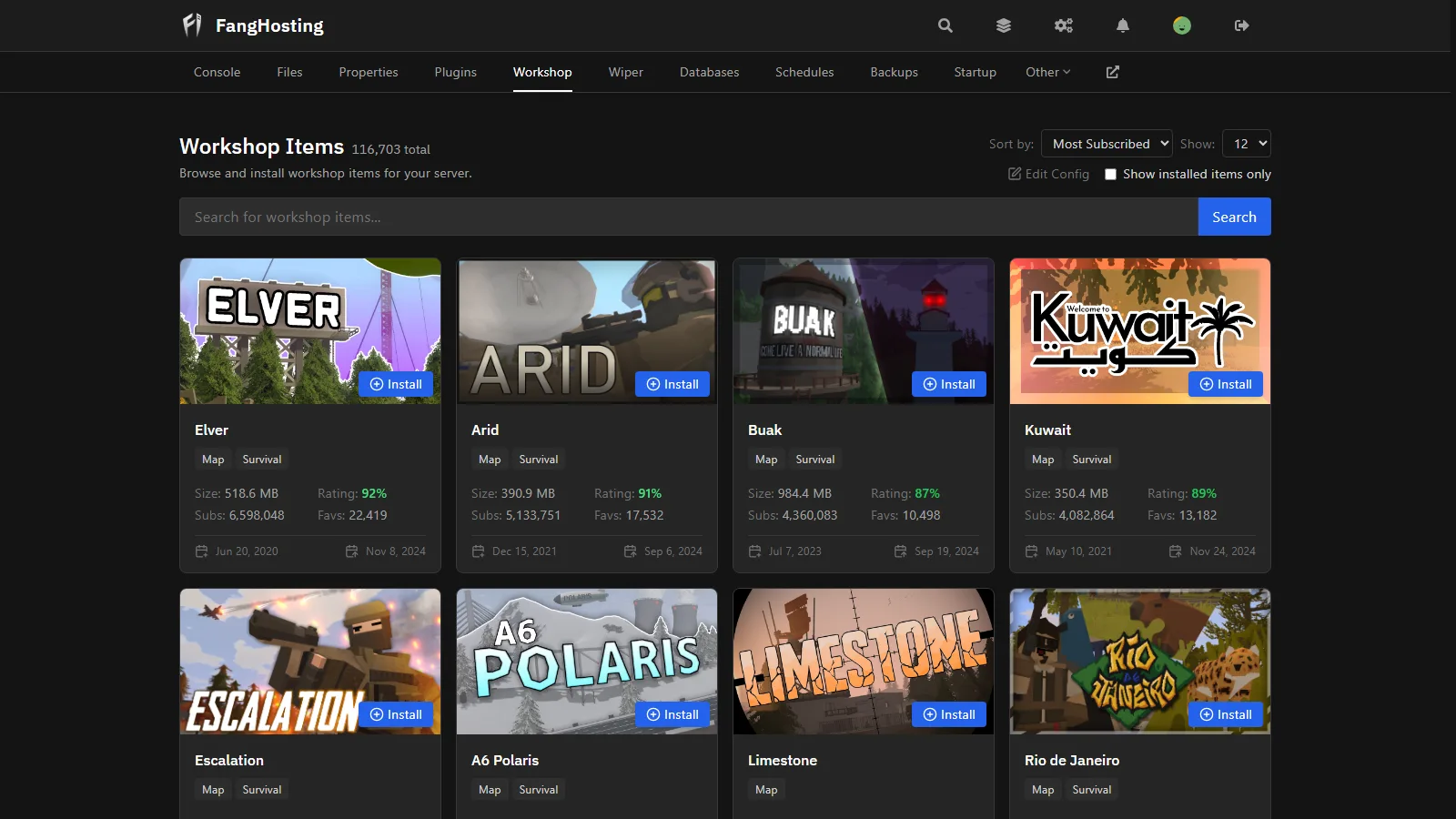The width and height of the screenshot is (1456, 819).
Task: Click the FangHosting logo icon
Action: 192,25
